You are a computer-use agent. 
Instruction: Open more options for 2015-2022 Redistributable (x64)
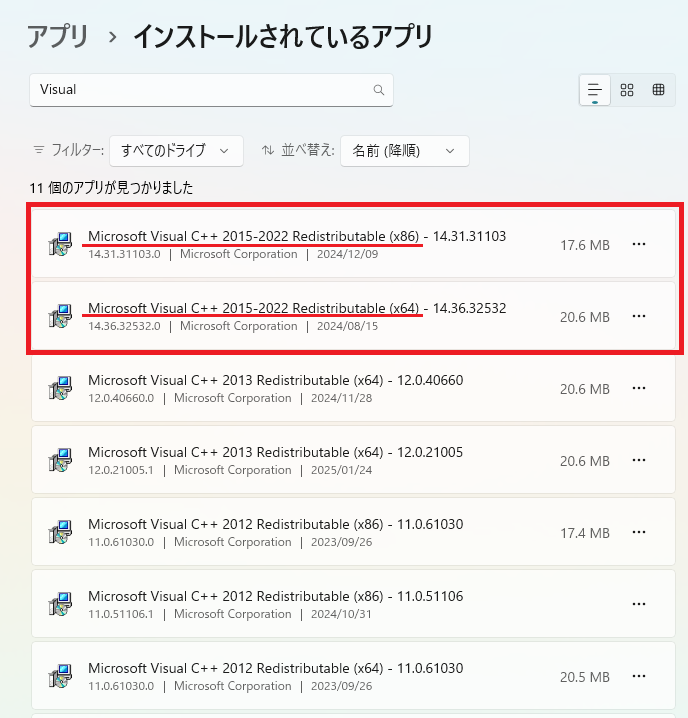click(639, 316)
